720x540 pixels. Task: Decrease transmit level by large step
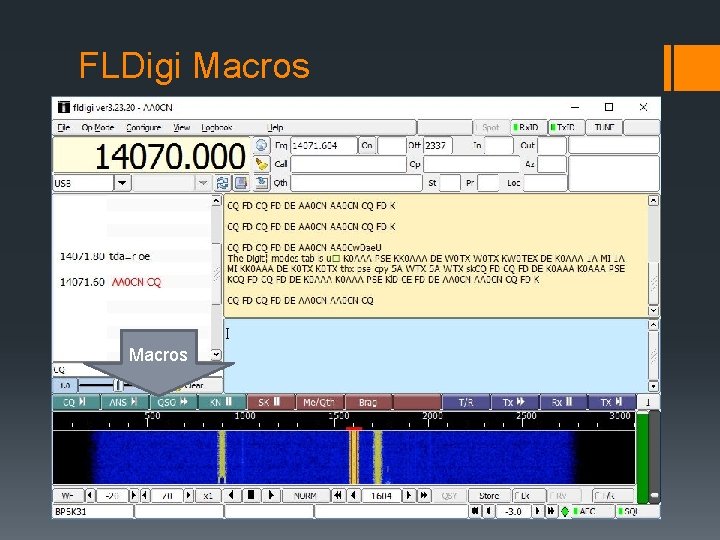pyautogui.click(x=475, y=511)
